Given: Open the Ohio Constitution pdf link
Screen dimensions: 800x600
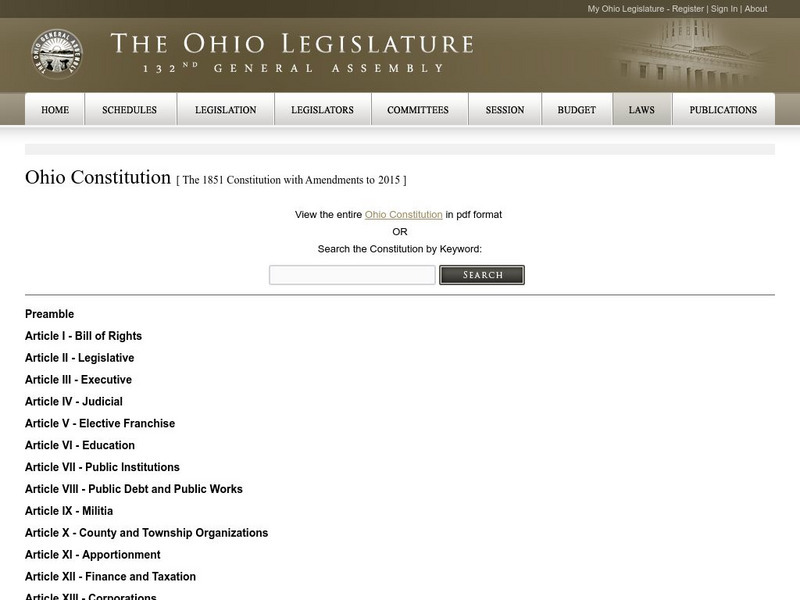Looking at the screenshot, I should pos(404,215).
